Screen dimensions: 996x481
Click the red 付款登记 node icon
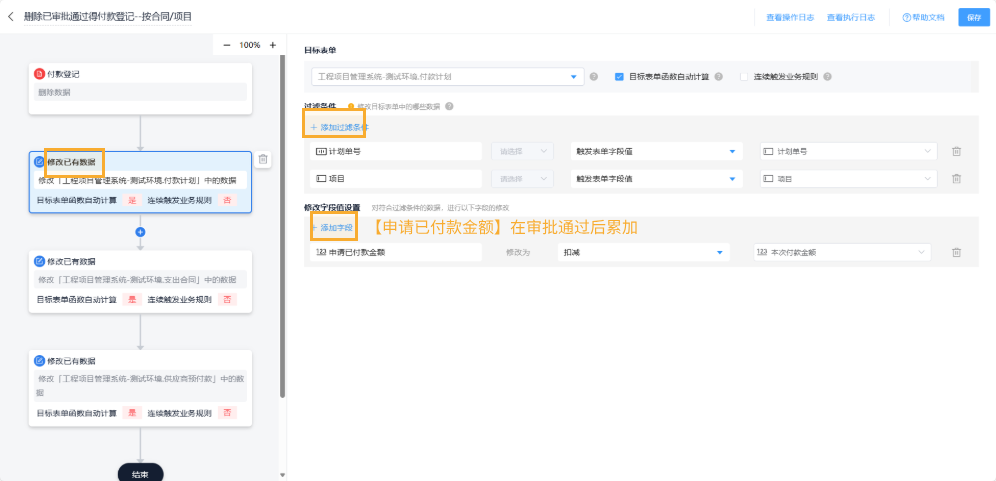click(x=39, y=74)
